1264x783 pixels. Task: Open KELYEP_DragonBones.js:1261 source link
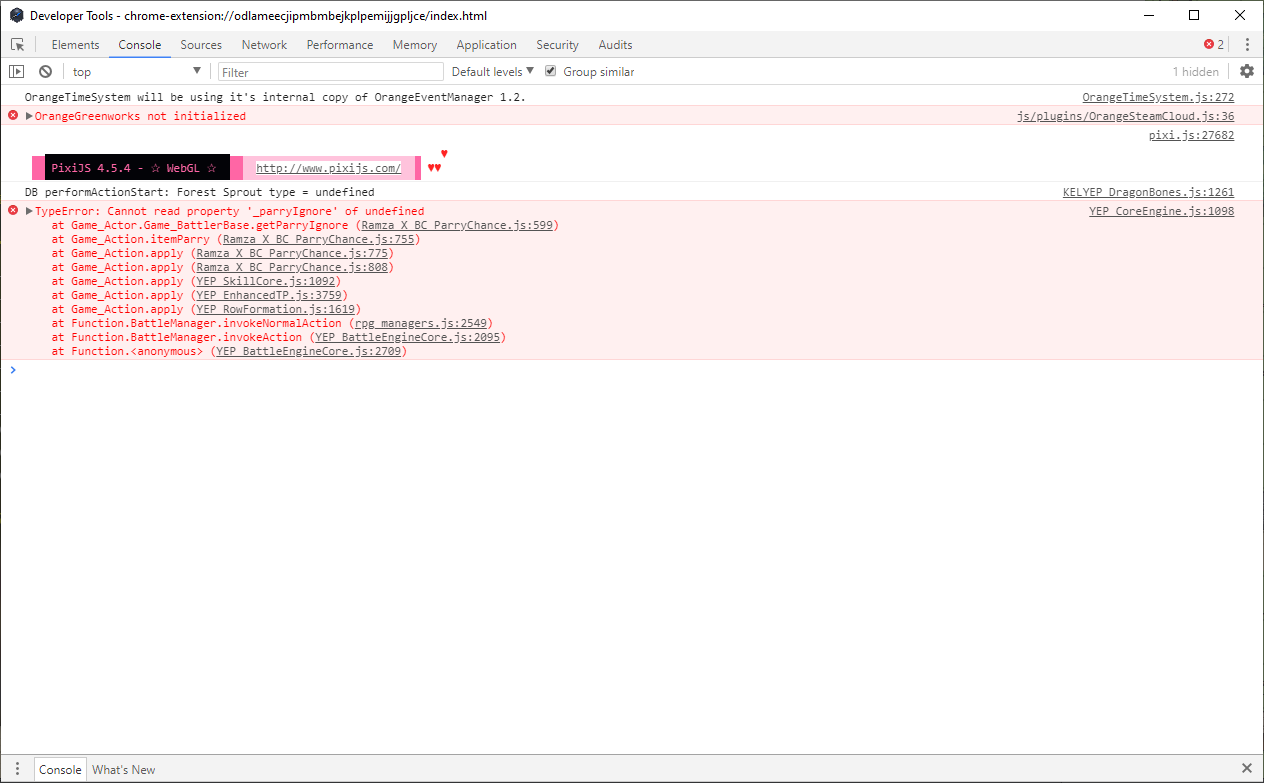(1148, 192)
